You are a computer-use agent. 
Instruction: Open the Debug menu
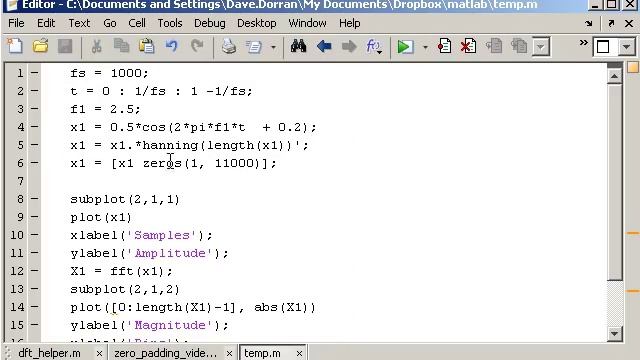pos(209,23)
